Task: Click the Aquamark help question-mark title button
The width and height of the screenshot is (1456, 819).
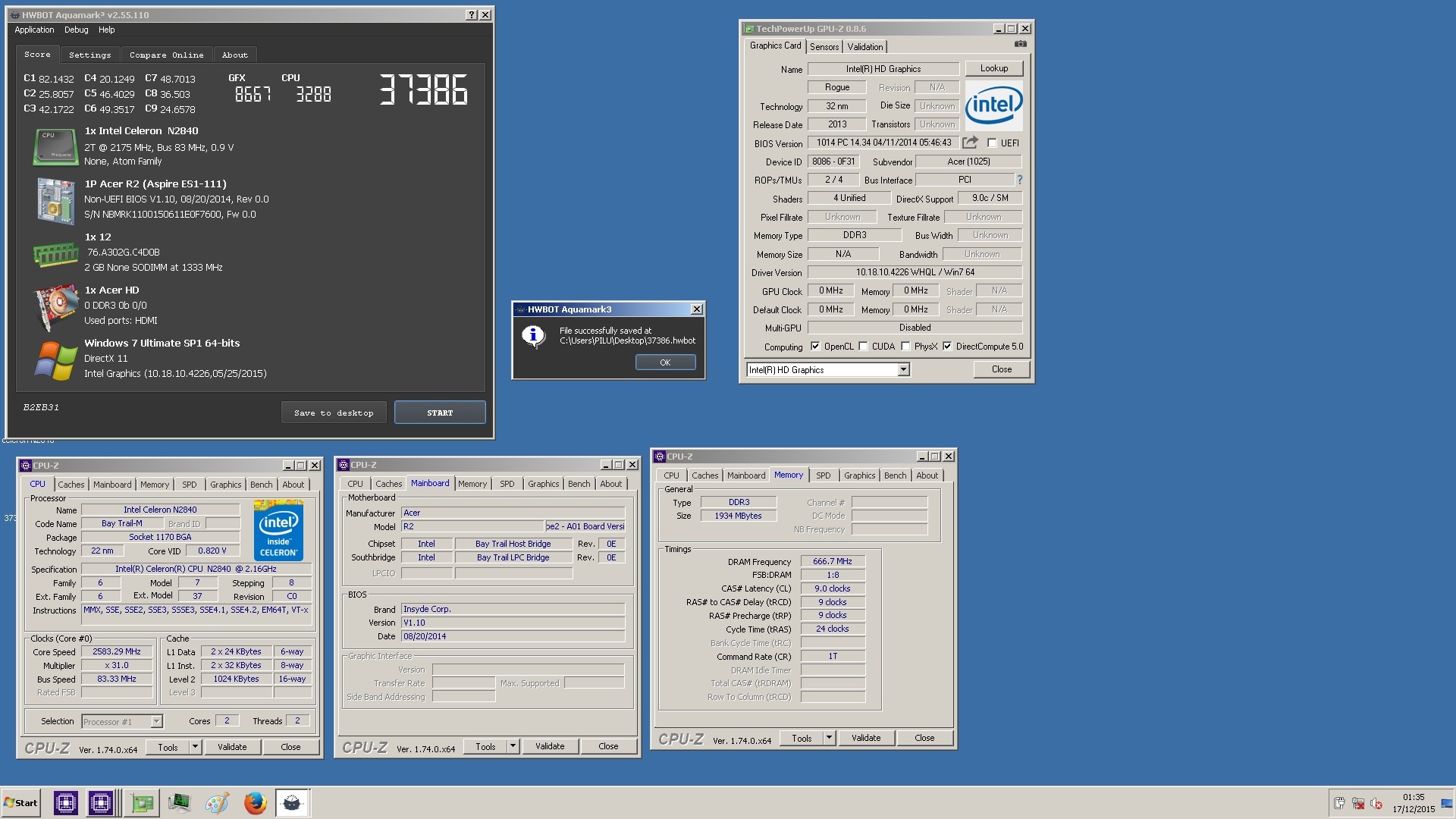Action: [471, 14]
